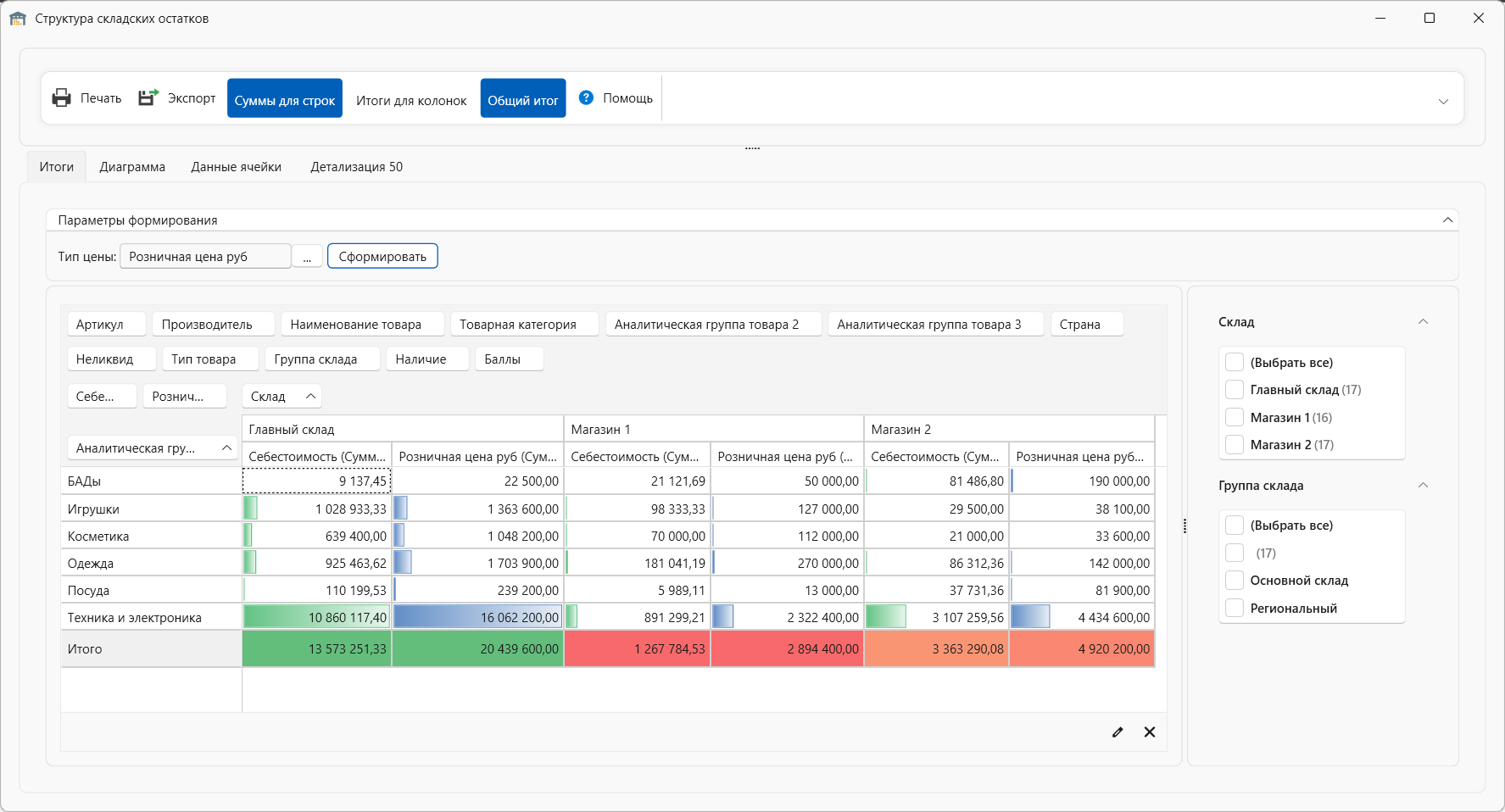Click cell 16 062 200,00 with blue bar

coord(477,617)
